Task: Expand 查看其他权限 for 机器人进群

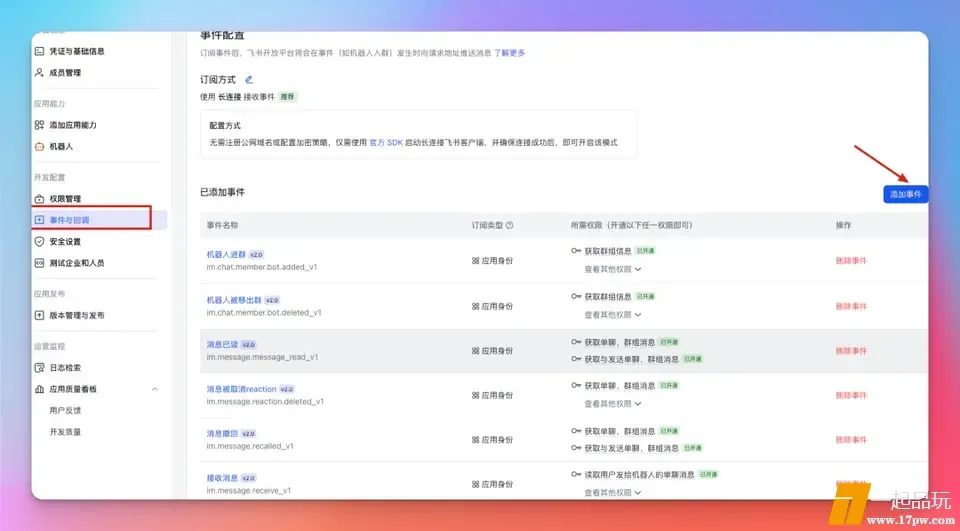Action: [613, 269]
